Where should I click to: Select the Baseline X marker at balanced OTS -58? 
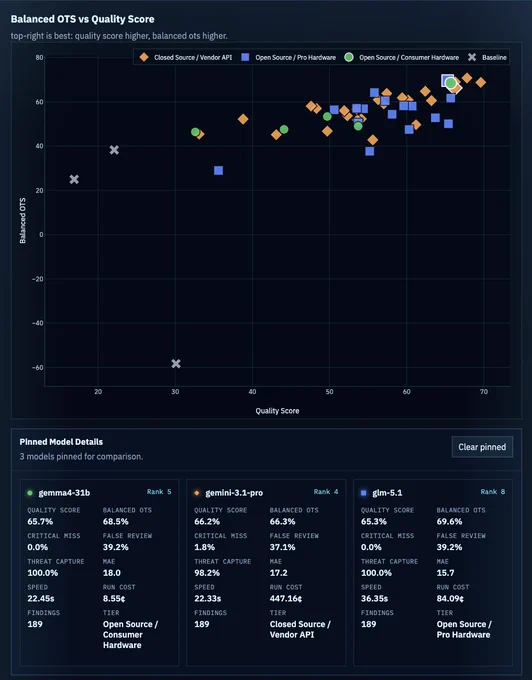pyautogui.click(x=176, y=363)
